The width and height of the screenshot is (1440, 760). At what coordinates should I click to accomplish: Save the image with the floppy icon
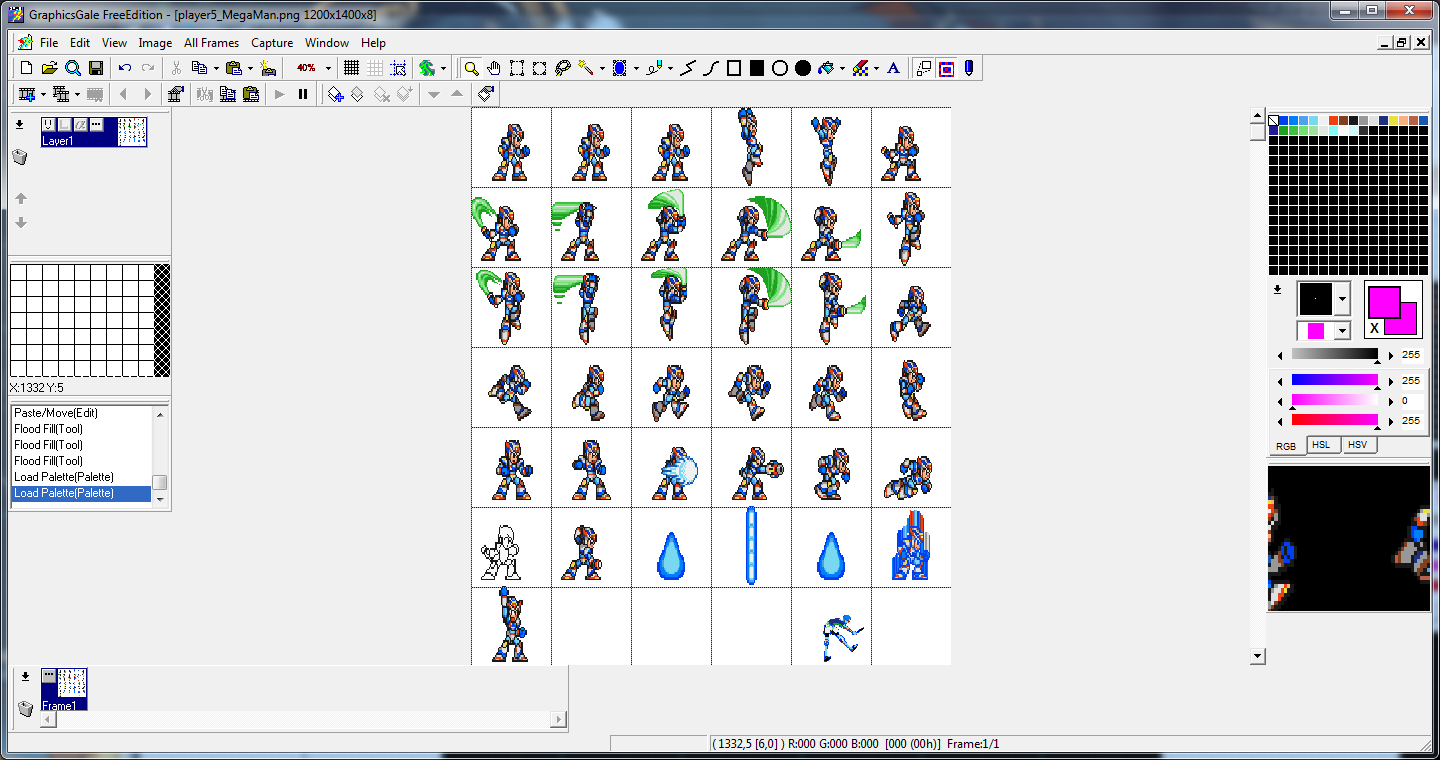[x=96, y=68]
